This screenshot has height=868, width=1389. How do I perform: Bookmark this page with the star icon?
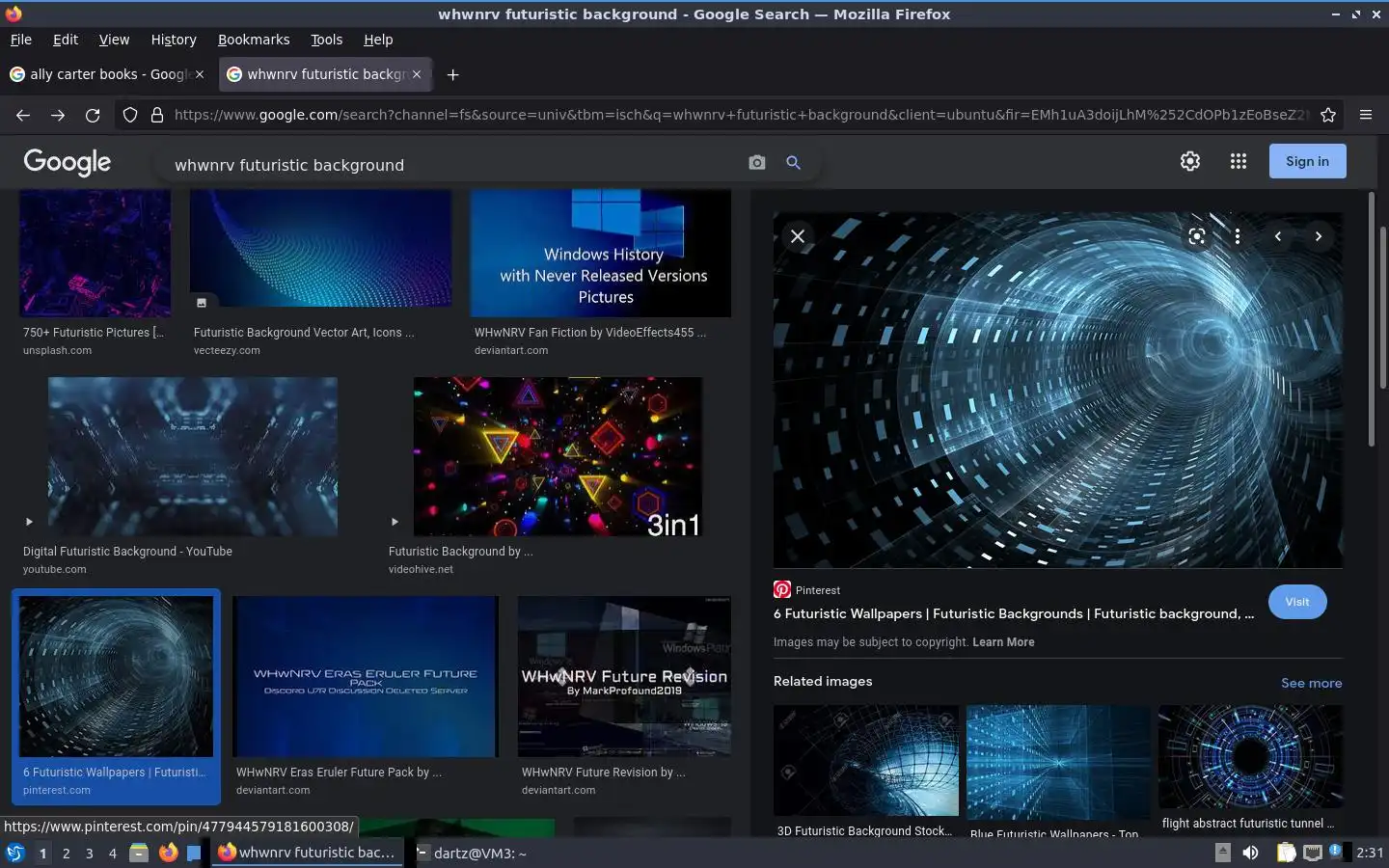point(1328,115)
